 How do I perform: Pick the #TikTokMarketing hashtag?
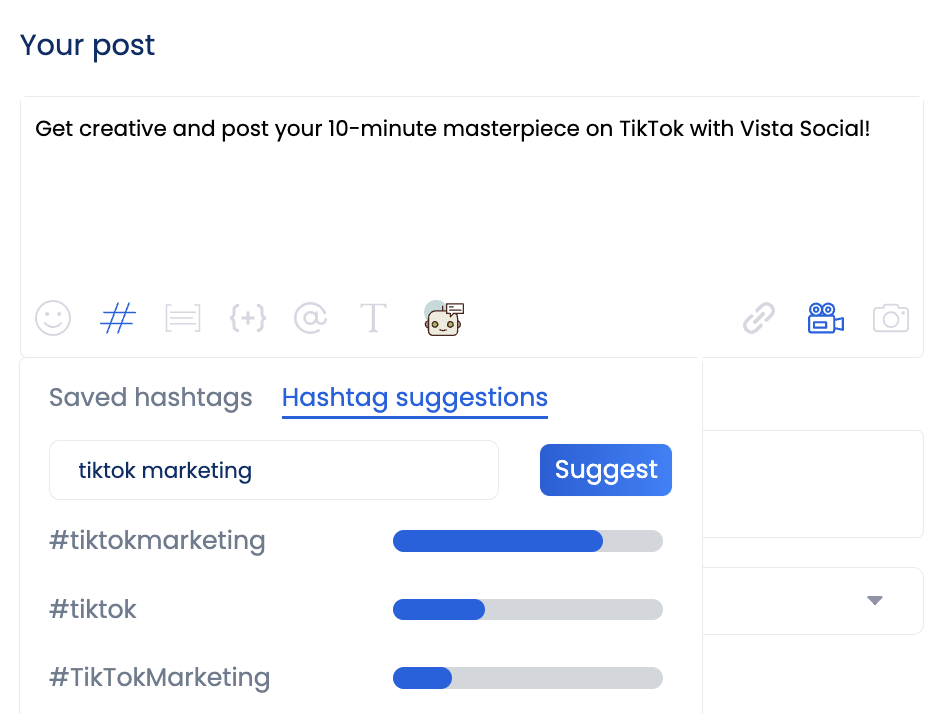(x=159, y=678)
